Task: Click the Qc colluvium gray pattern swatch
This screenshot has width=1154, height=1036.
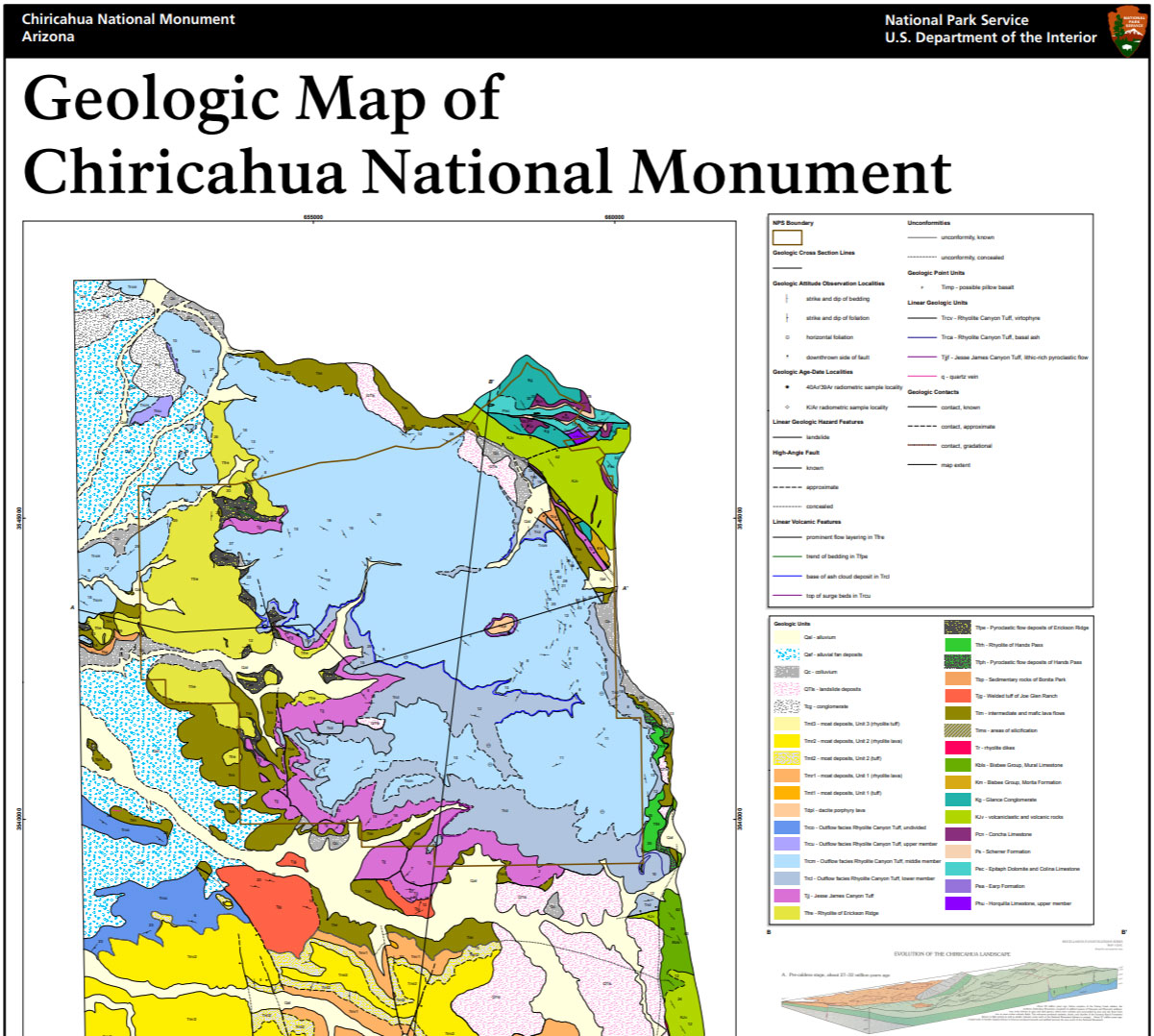Action: 787,672
